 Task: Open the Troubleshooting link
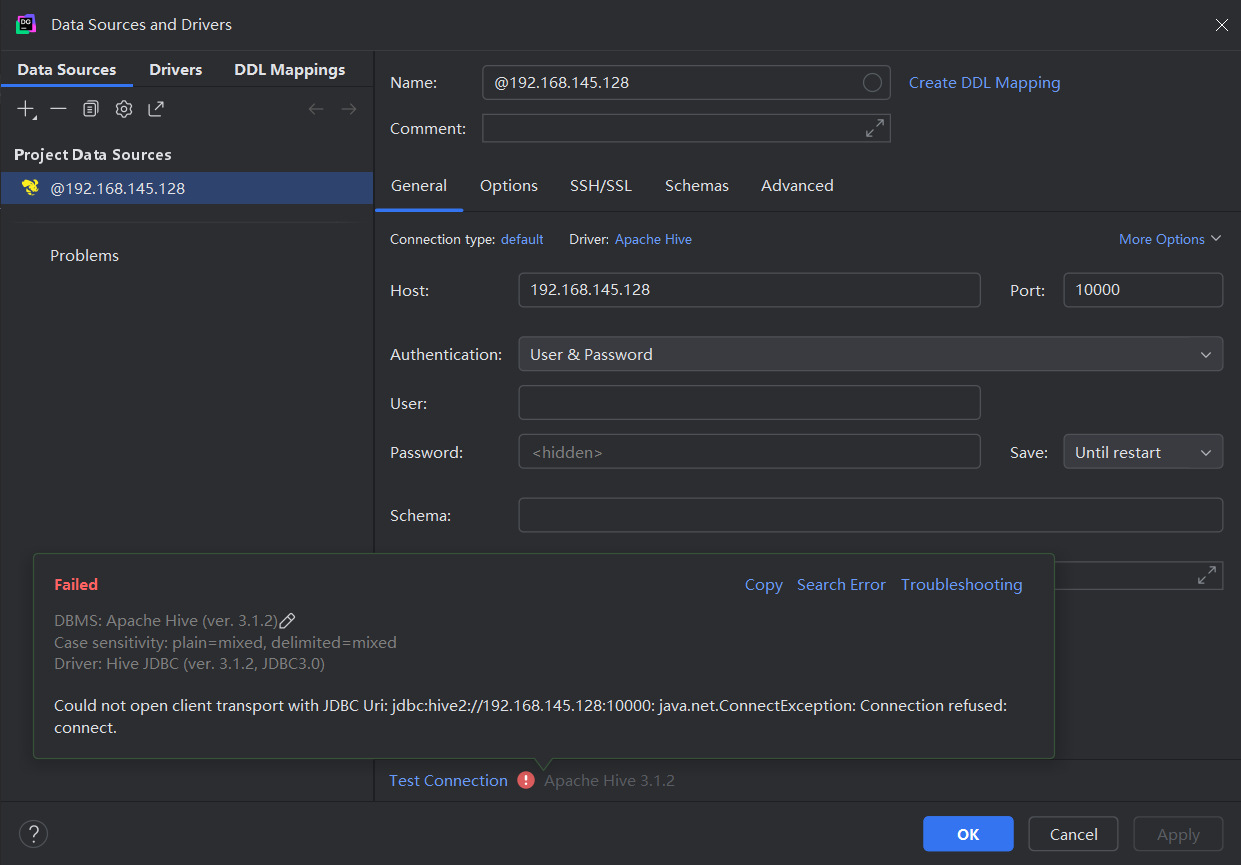click(x=961, y=585)
